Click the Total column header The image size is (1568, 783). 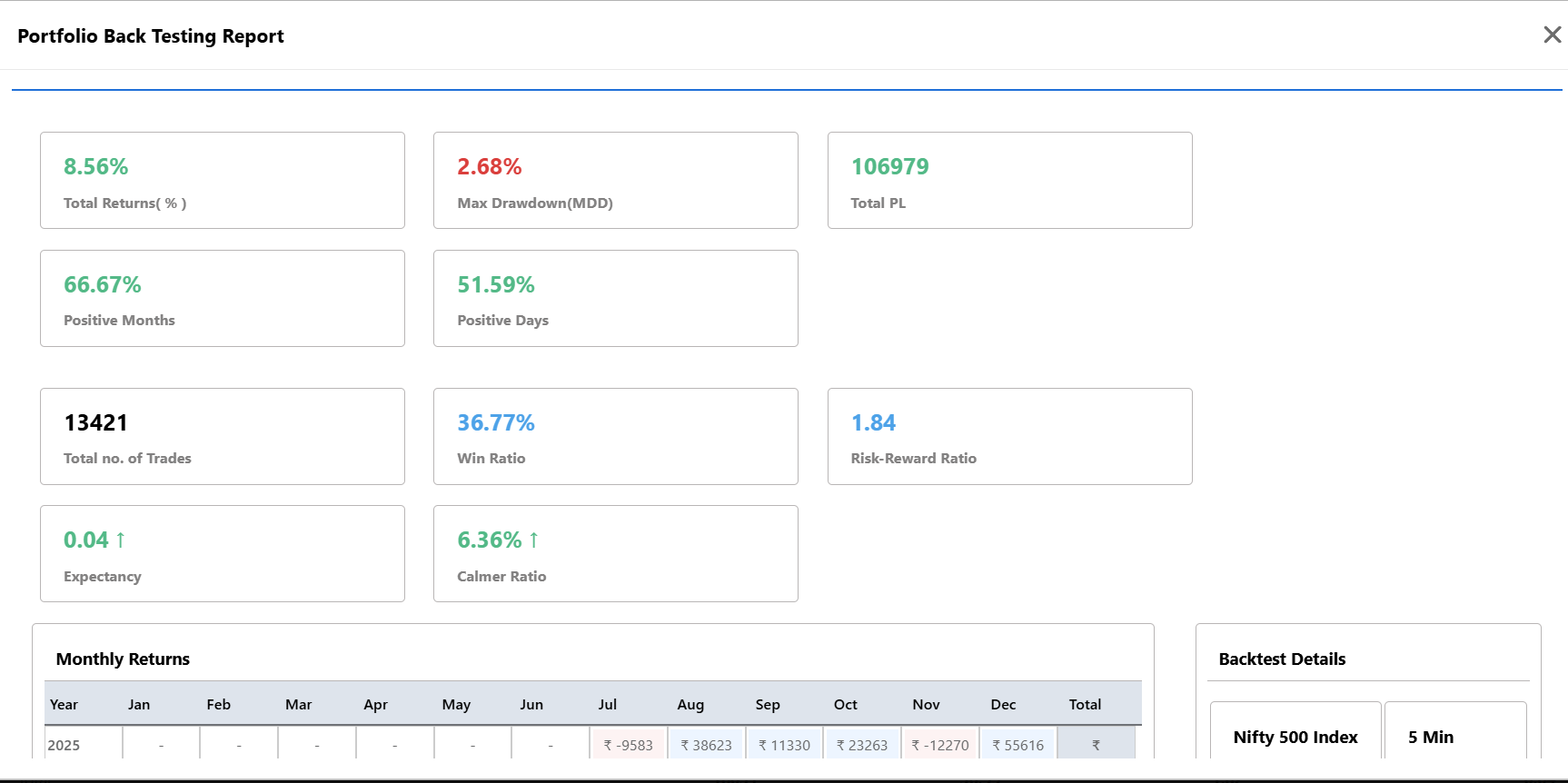pyautogui.click(x=1085, y=704)
